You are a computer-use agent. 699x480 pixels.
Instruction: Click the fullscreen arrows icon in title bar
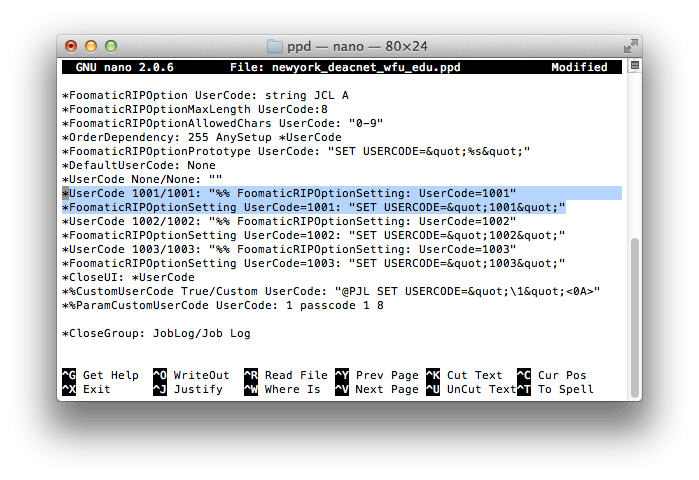[630, 46]
